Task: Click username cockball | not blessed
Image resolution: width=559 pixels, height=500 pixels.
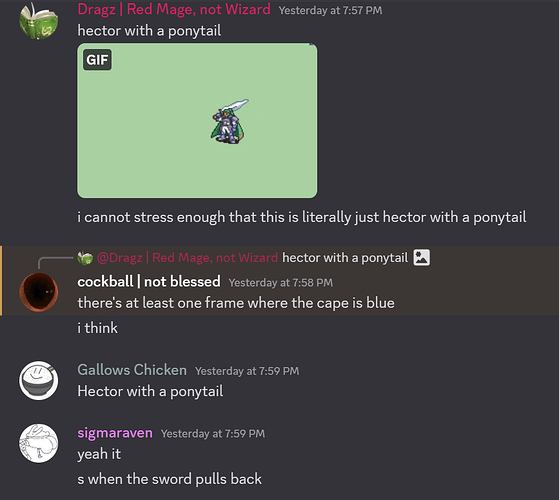Action: point(149,282)
